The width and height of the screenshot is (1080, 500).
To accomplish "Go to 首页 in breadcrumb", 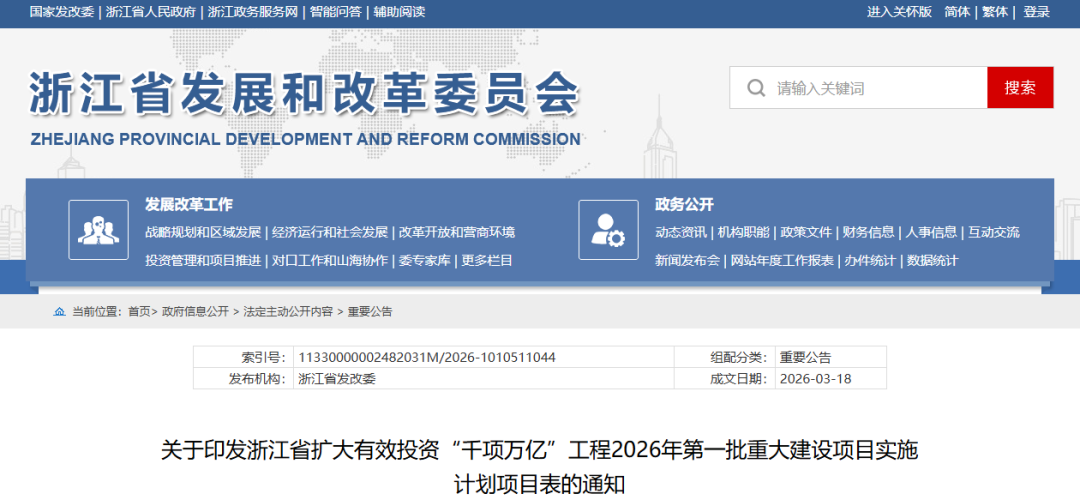I will (x=139, y=312).
